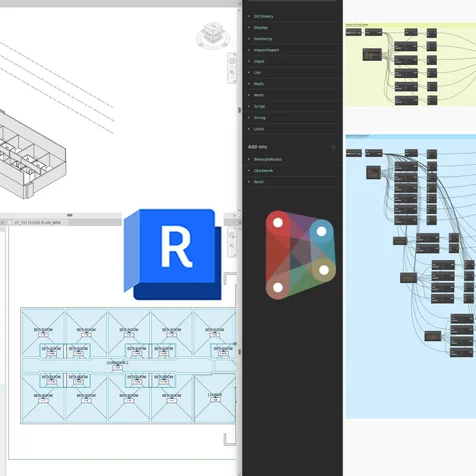Click the colorful Dynamo logo
The height and width of the screenshot is (476, 476).
click(x=300, y=255)
